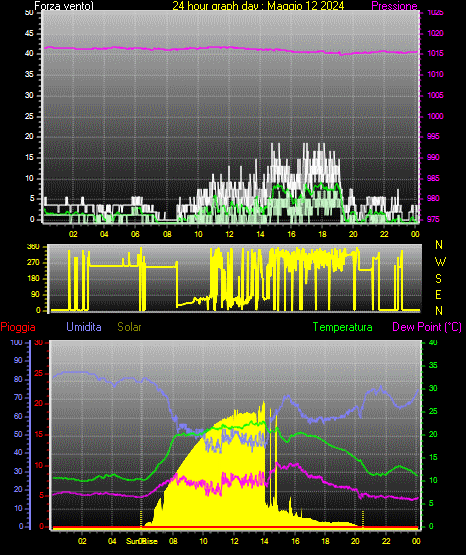Click the Pressione legend label
The height and width of the screenshot is (555, 466).
394,6
